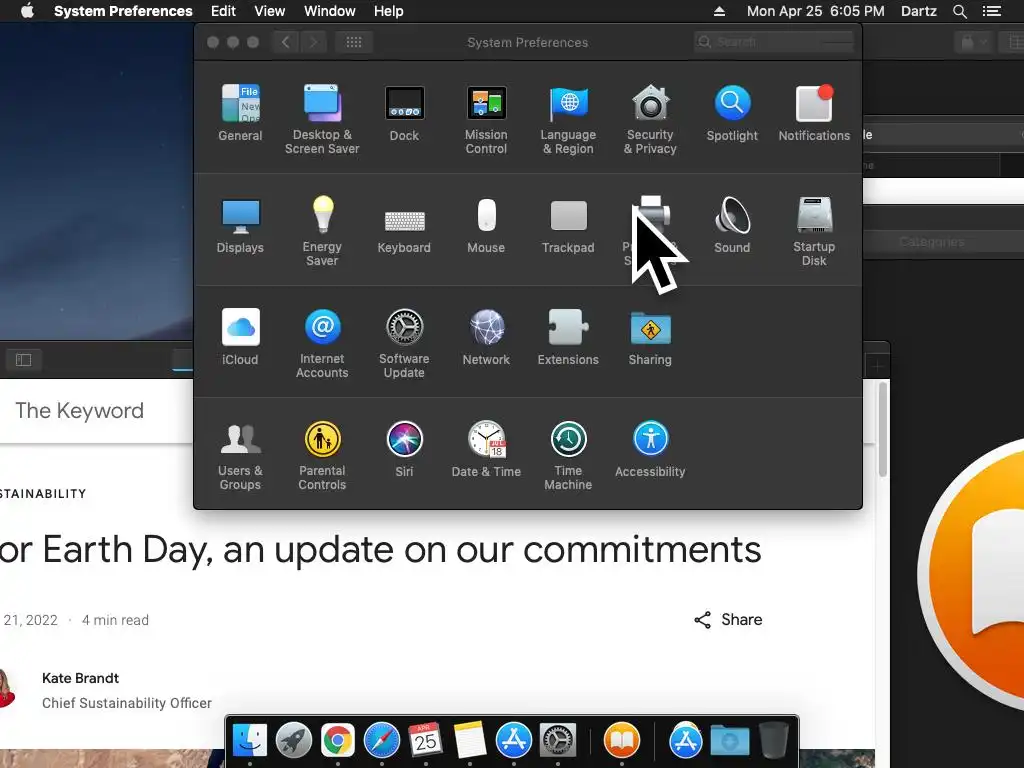The height and width of the screenshot is (768, 1024).
Task: Open Time Machine preferences
Action: click(x=568, y=455)
